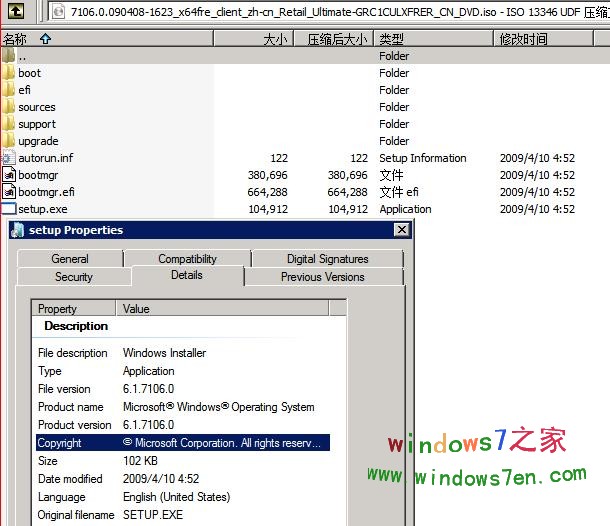Click the ISO path address field

(x=329, y=12)
